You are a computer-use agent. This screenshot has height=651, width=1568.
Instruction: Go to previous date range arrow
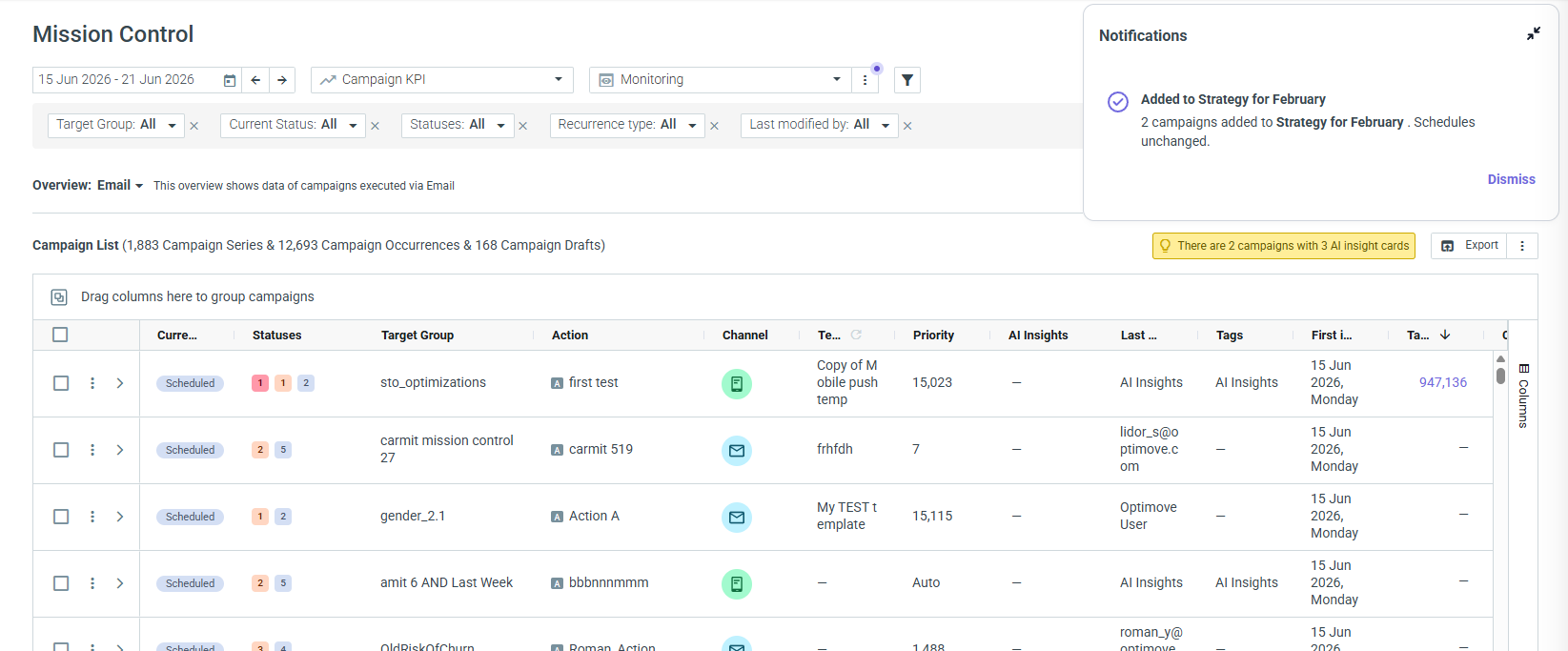255,80
